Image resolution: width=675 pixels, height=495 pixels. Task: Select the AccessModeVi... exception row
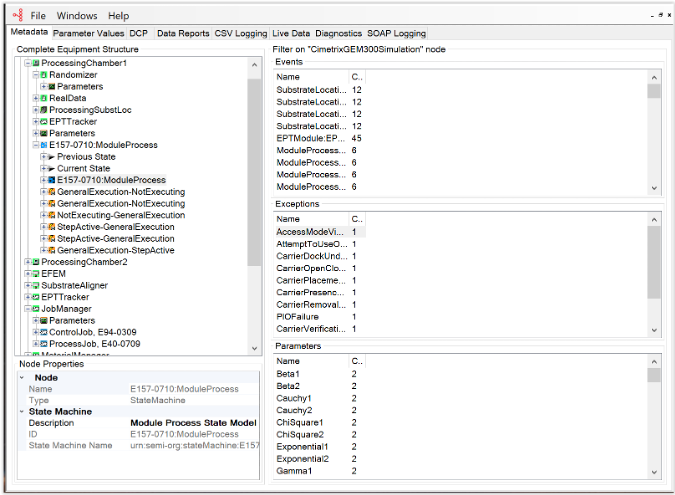pyautogui.click(x=311, y=231)
